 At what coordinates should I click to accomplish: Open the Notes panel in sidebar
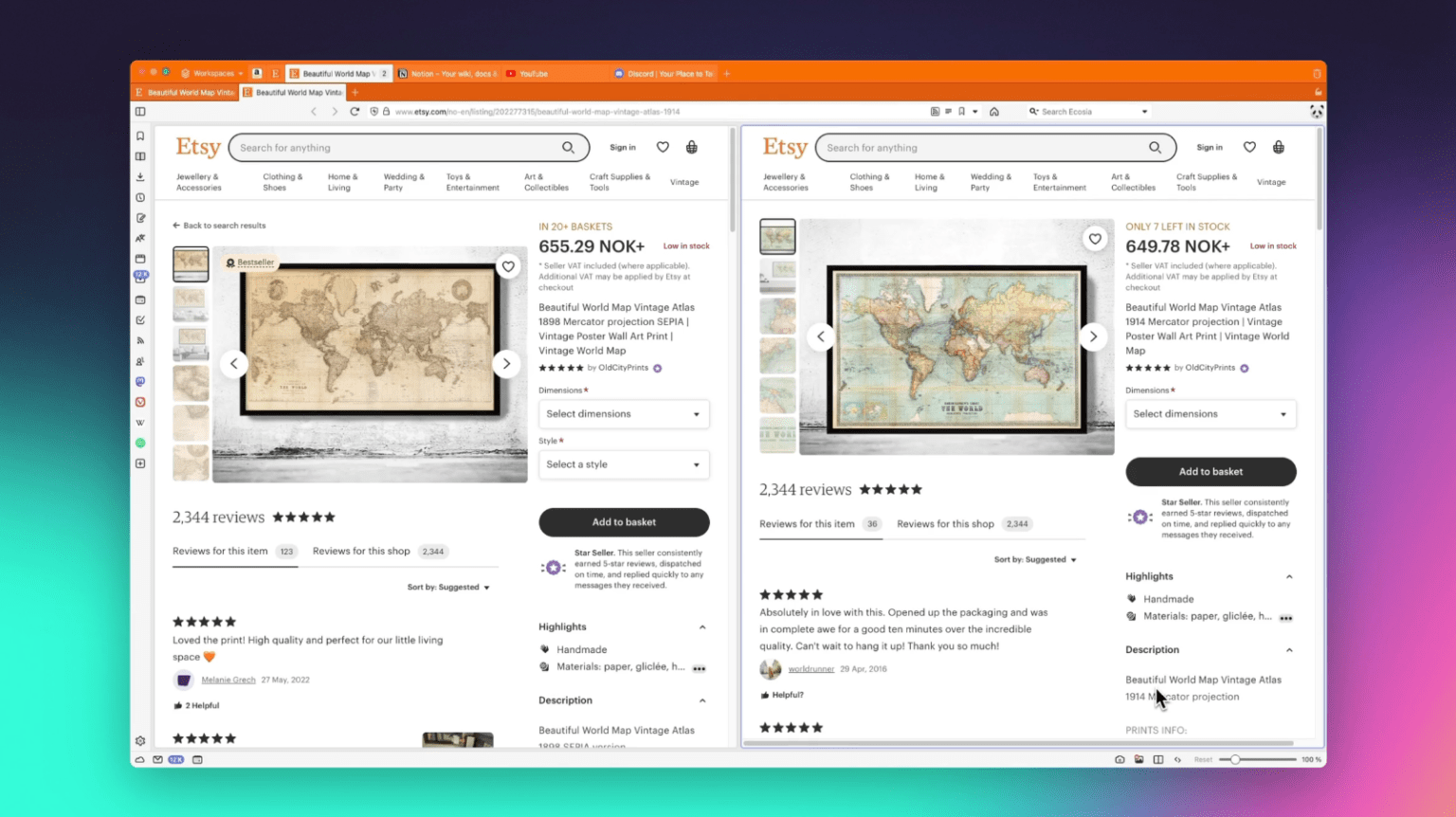coord(140,218)
